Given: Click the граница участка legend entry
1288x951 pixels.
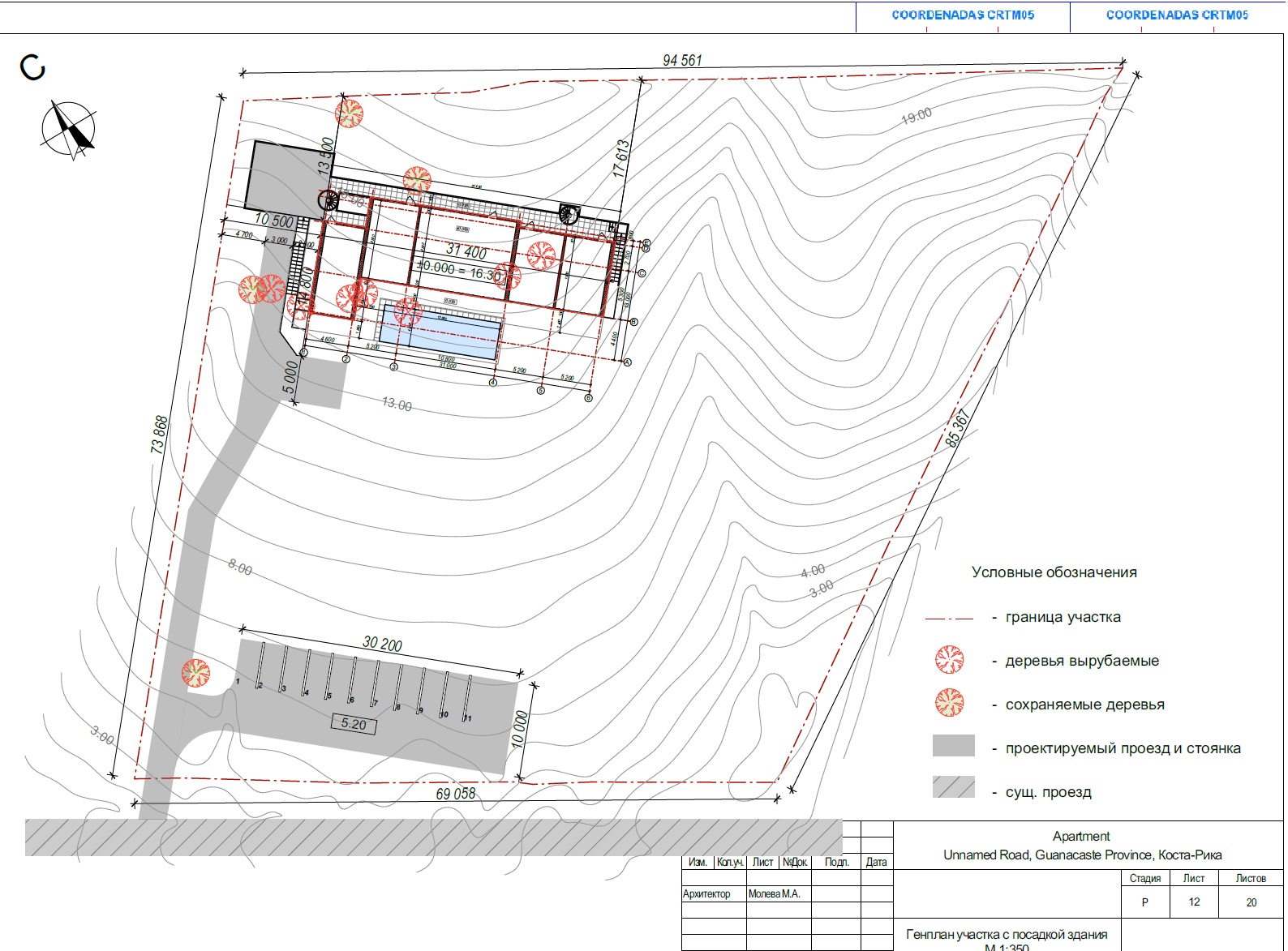Looking at the screenshot, I should 1063,617.
